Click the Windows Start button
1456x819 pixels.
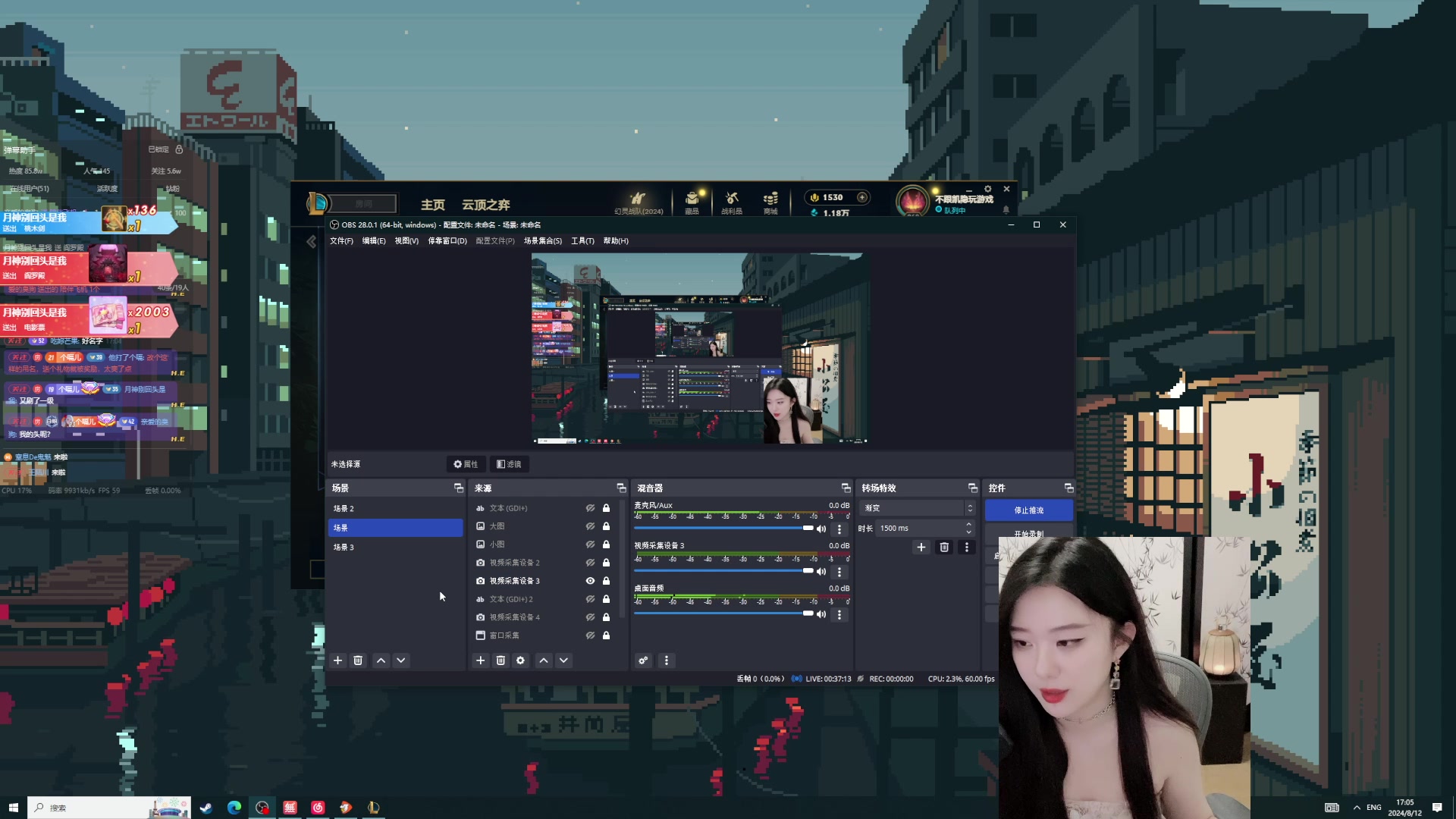point(13,808)
